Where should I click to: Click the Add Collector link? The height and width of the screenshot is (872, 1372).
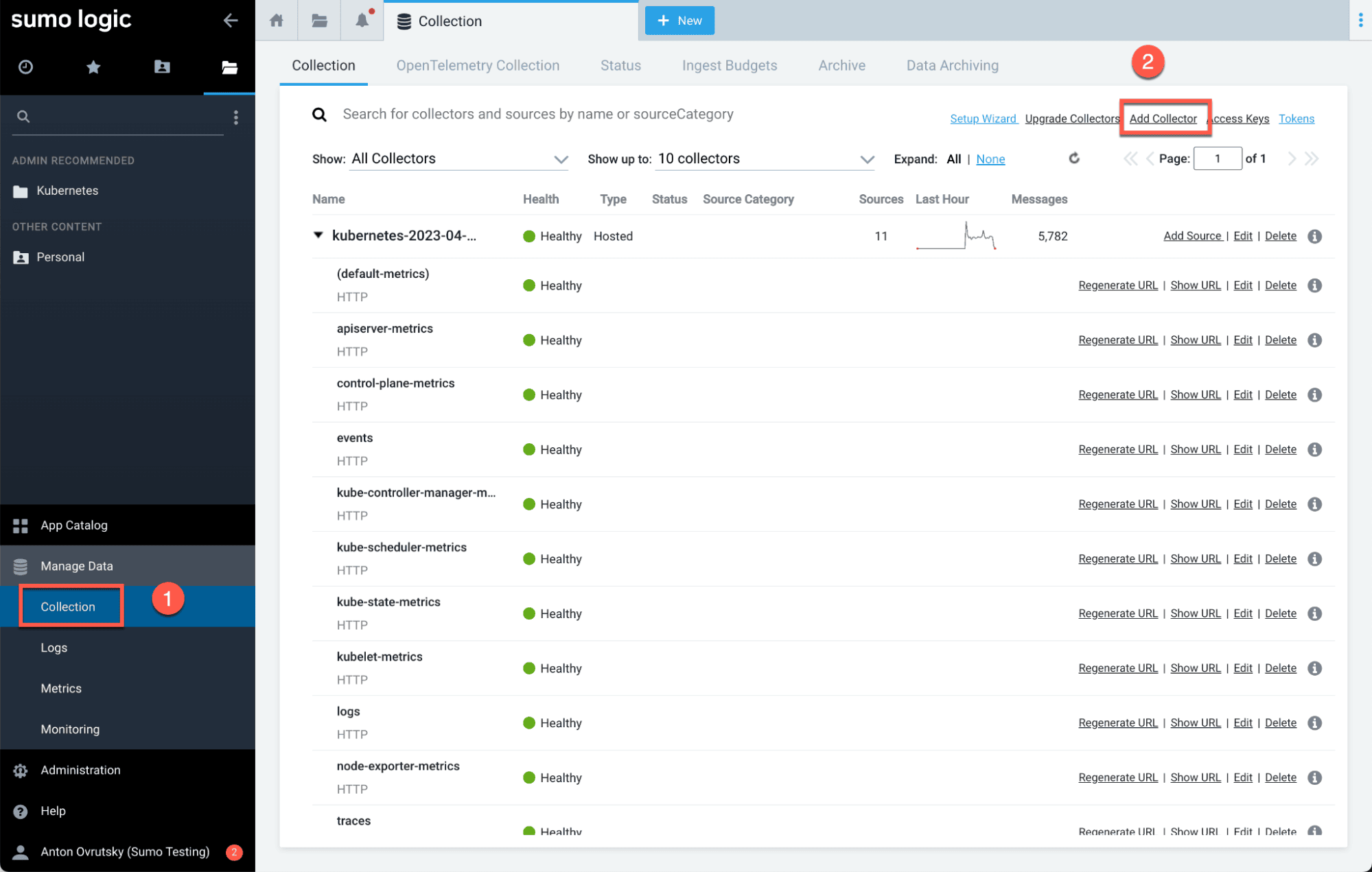click(x=1163, y=119)
